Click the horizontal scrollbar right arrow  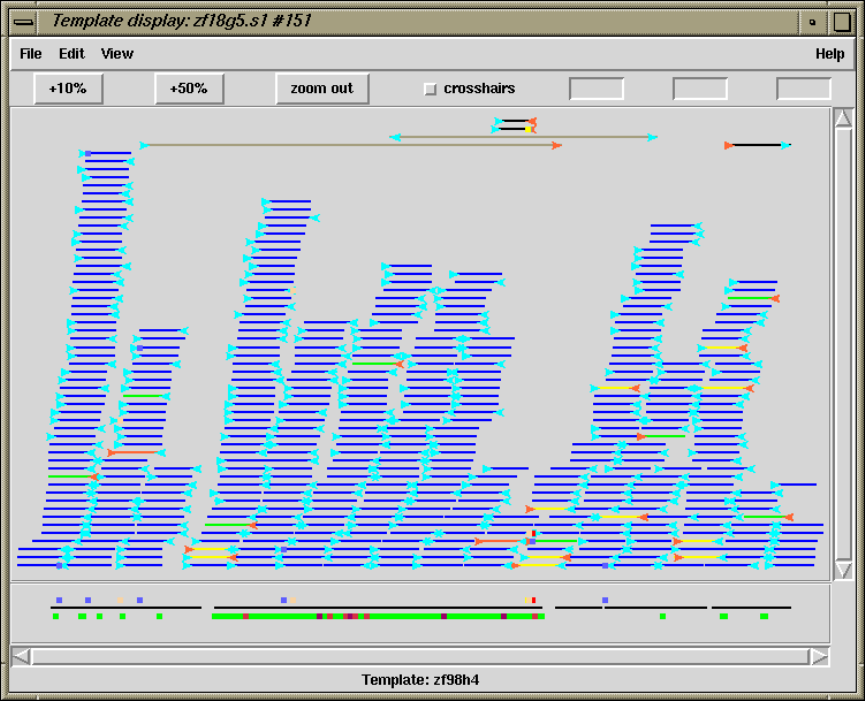[819, 657]
